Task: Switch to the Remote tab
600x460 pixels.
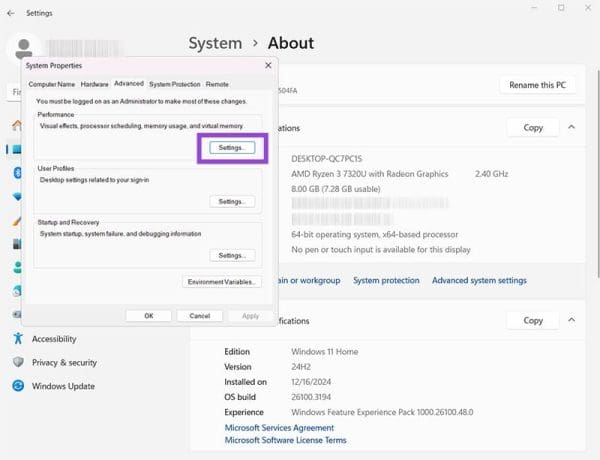Action: coord(217,84)
